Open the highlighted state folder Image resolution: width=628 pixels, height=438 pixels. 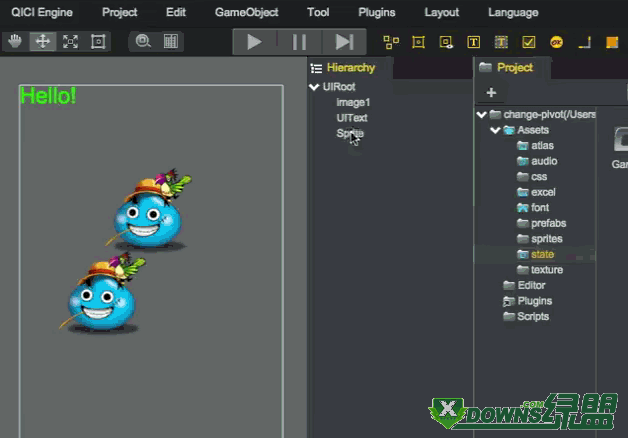(542, 254)
